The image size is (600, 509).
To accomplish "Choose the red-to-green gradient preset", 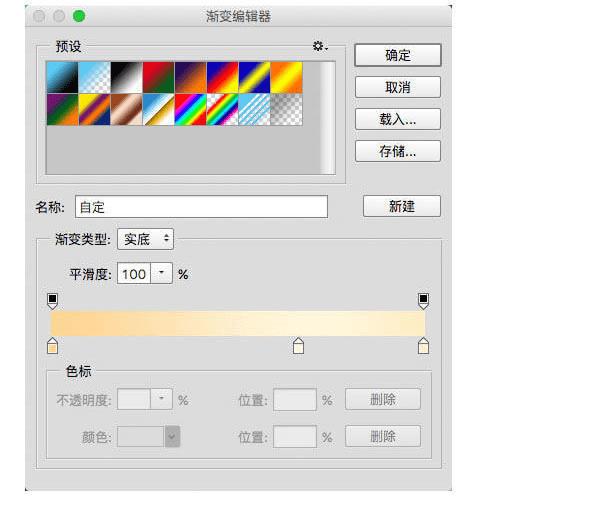I will 158,77.
